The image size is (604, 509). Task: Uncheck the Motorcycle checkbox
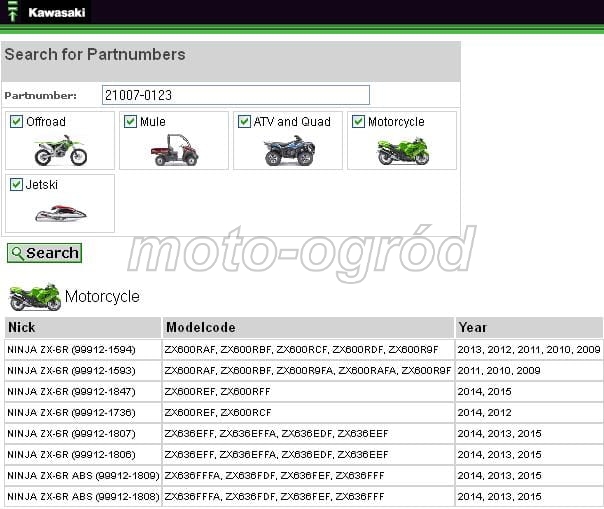click(358, 122)
